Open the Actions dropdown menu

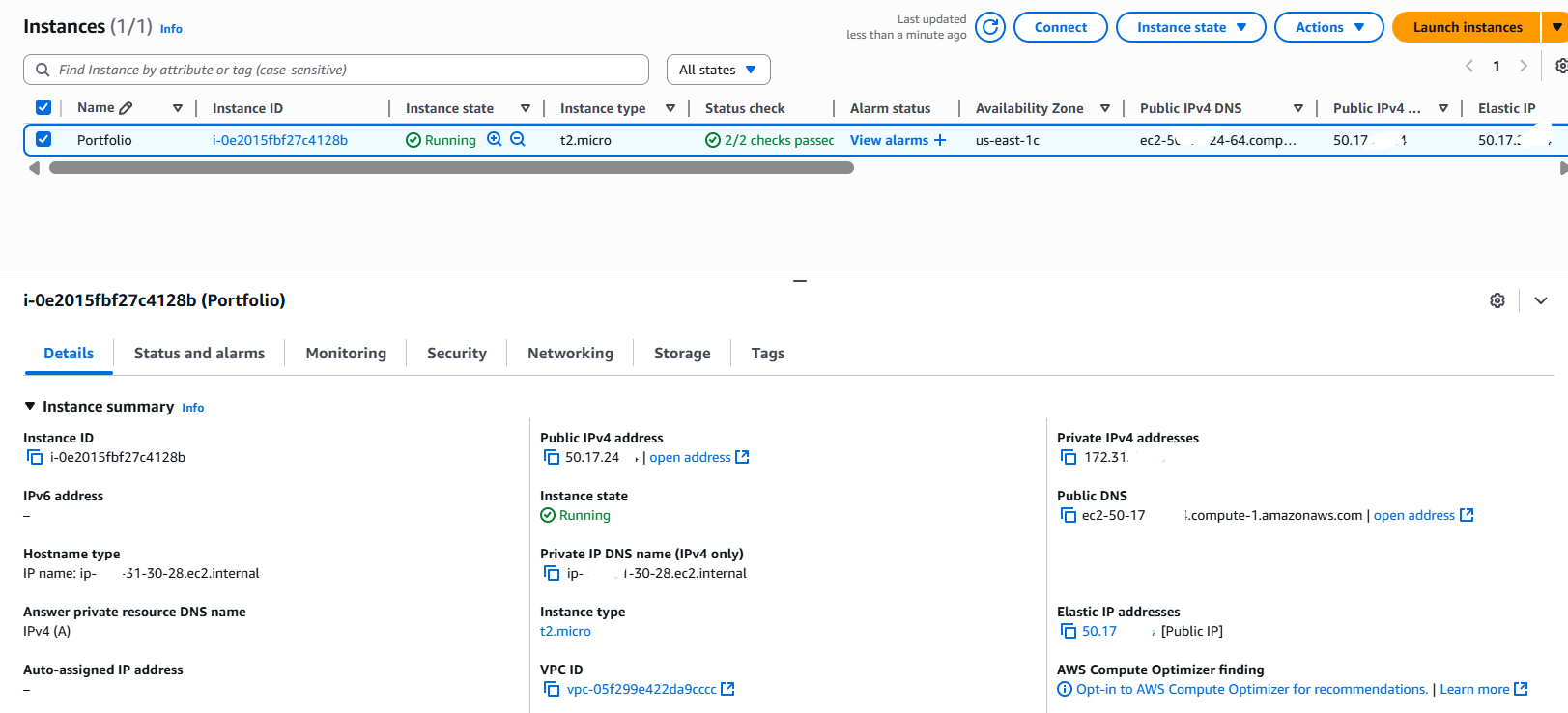click(x=1328, y=27)
